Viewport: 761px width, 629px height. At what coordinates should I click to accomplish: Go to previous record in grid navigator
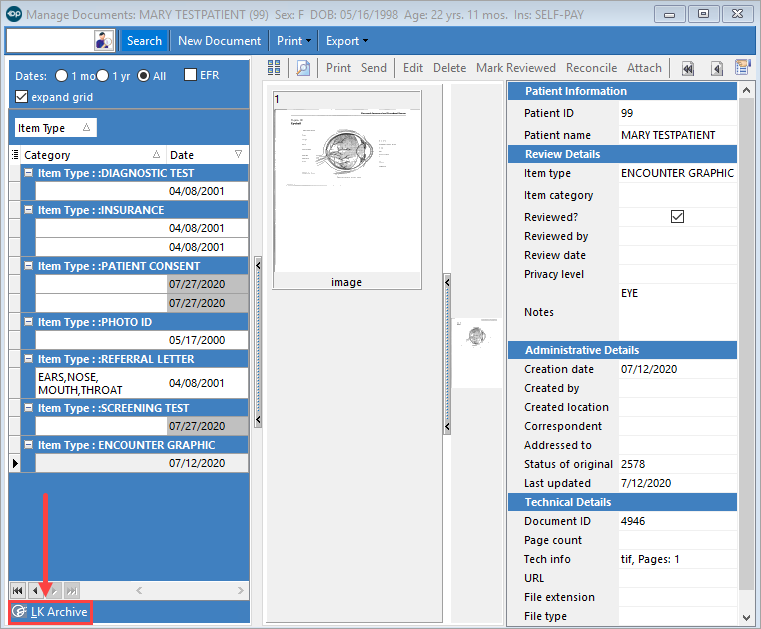coord(35,591)
